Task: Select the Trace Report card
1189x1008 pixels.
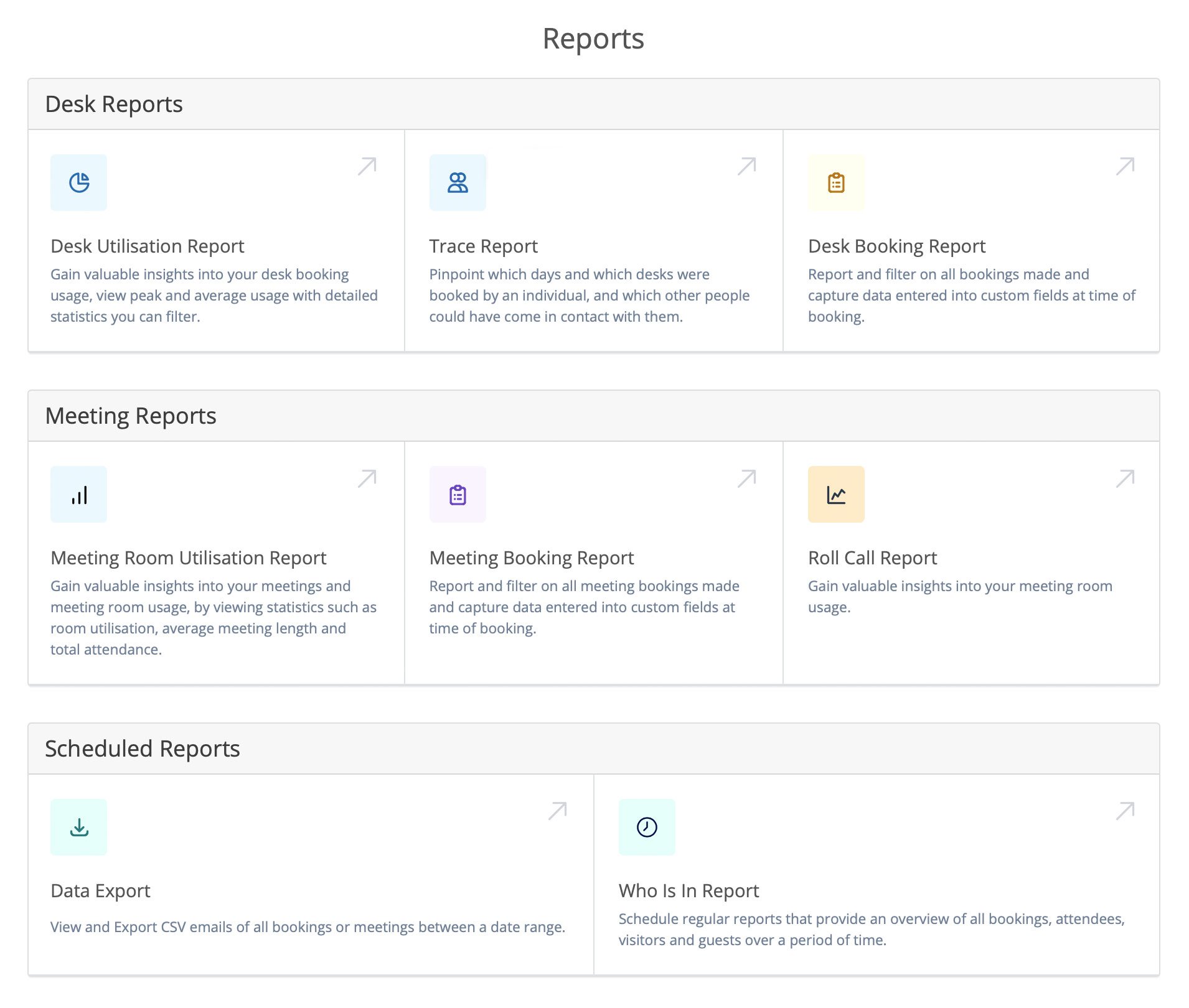Action: click(x=593, y=241)
